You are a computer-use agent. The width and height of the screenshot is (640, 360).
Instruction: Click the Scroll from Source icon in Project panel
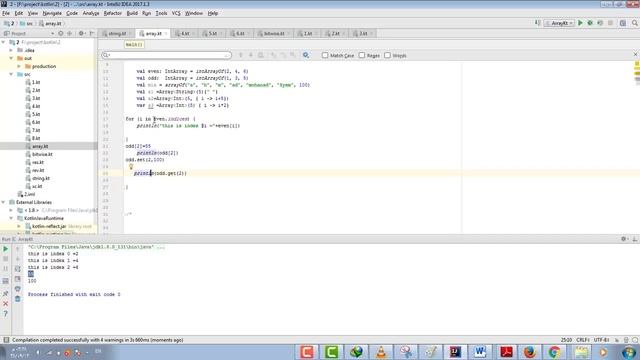(x=61, y=33)
